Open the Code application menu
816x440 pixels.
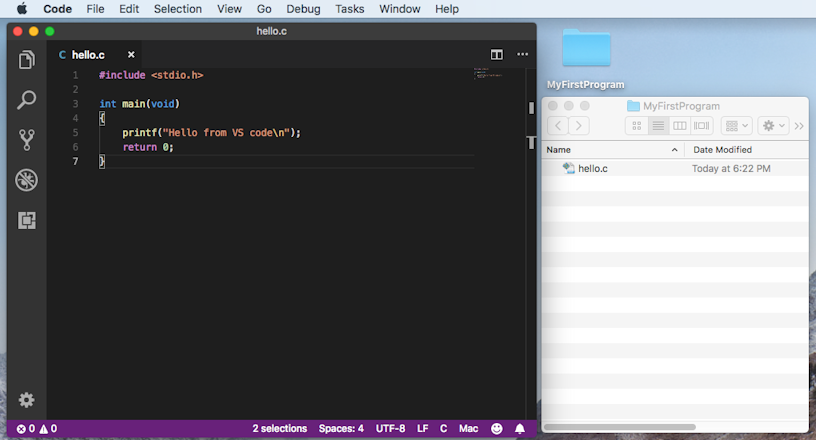pyautogui.click(x=57, y=9)
